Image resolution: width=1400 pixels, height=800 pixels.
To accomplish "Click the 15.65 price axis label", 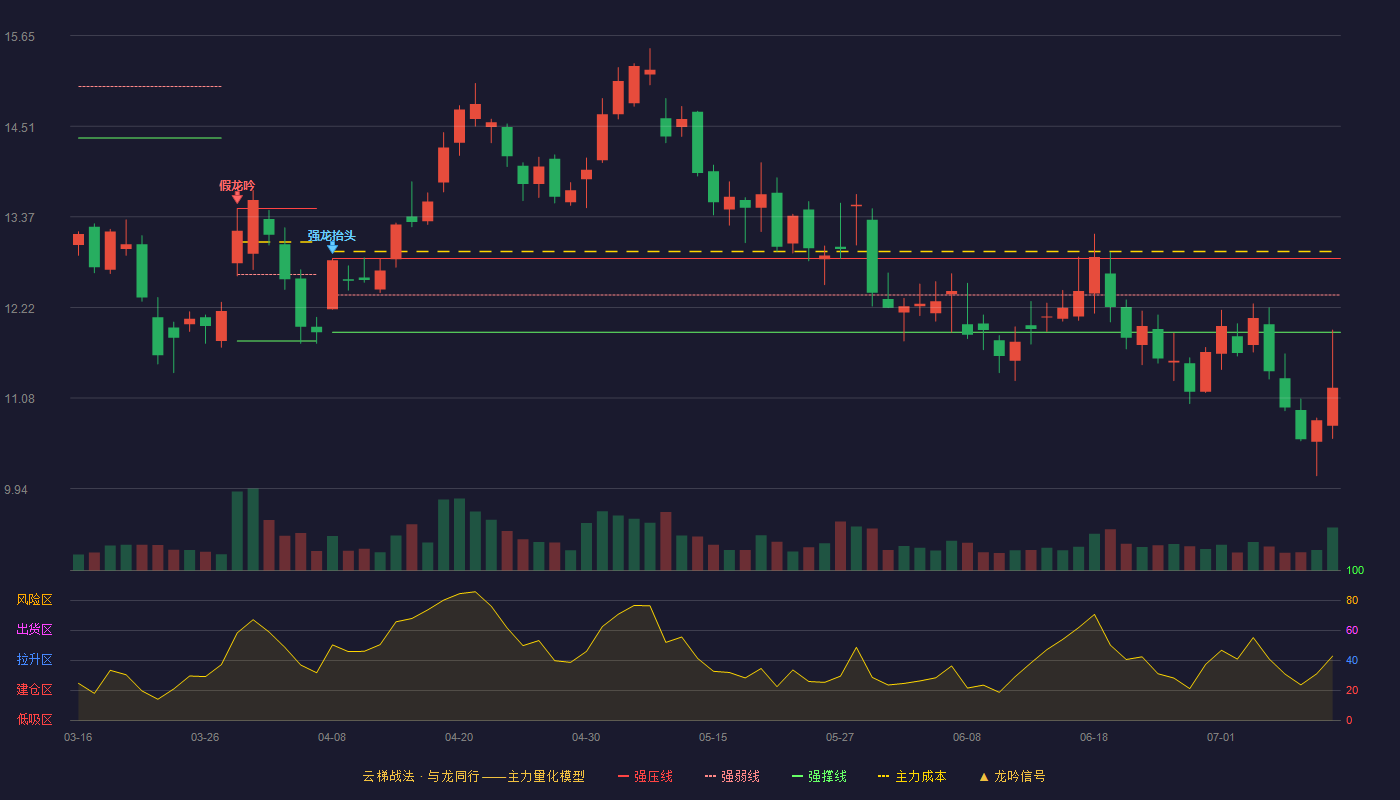I will [19, 37].
